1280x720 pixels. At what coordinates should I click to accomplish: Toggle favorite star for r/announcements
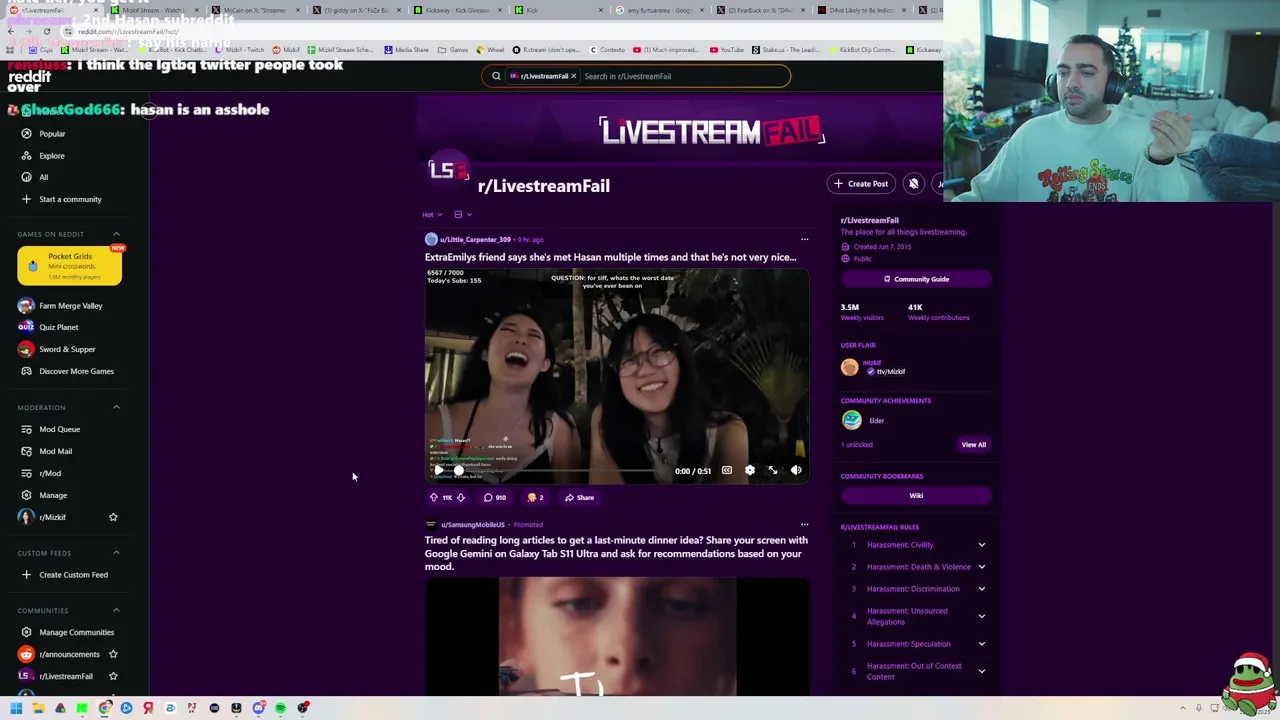click(x=113, y=654)
